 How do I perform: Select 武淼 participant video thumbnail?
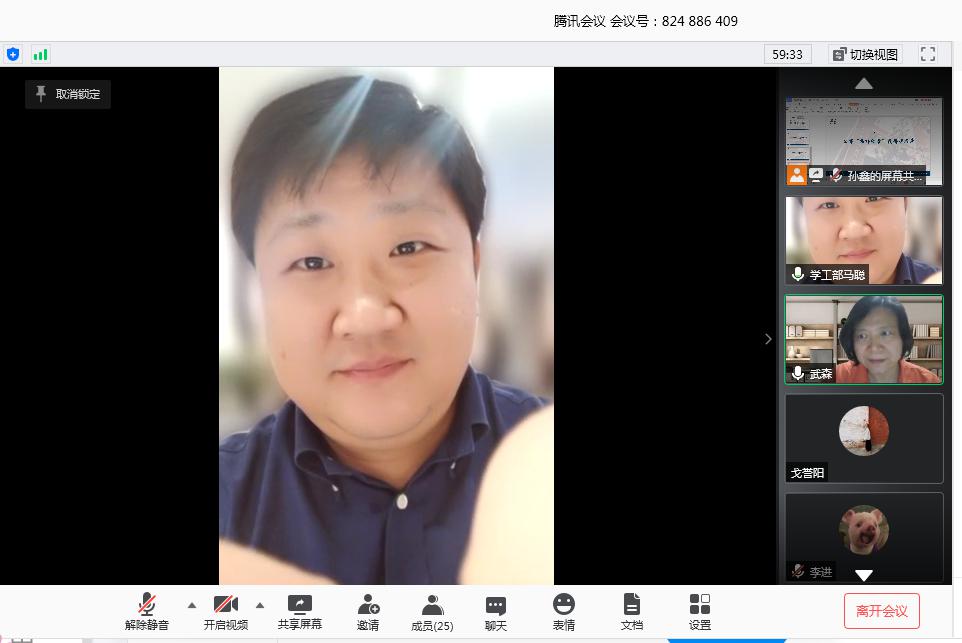[x=864, y=339]
